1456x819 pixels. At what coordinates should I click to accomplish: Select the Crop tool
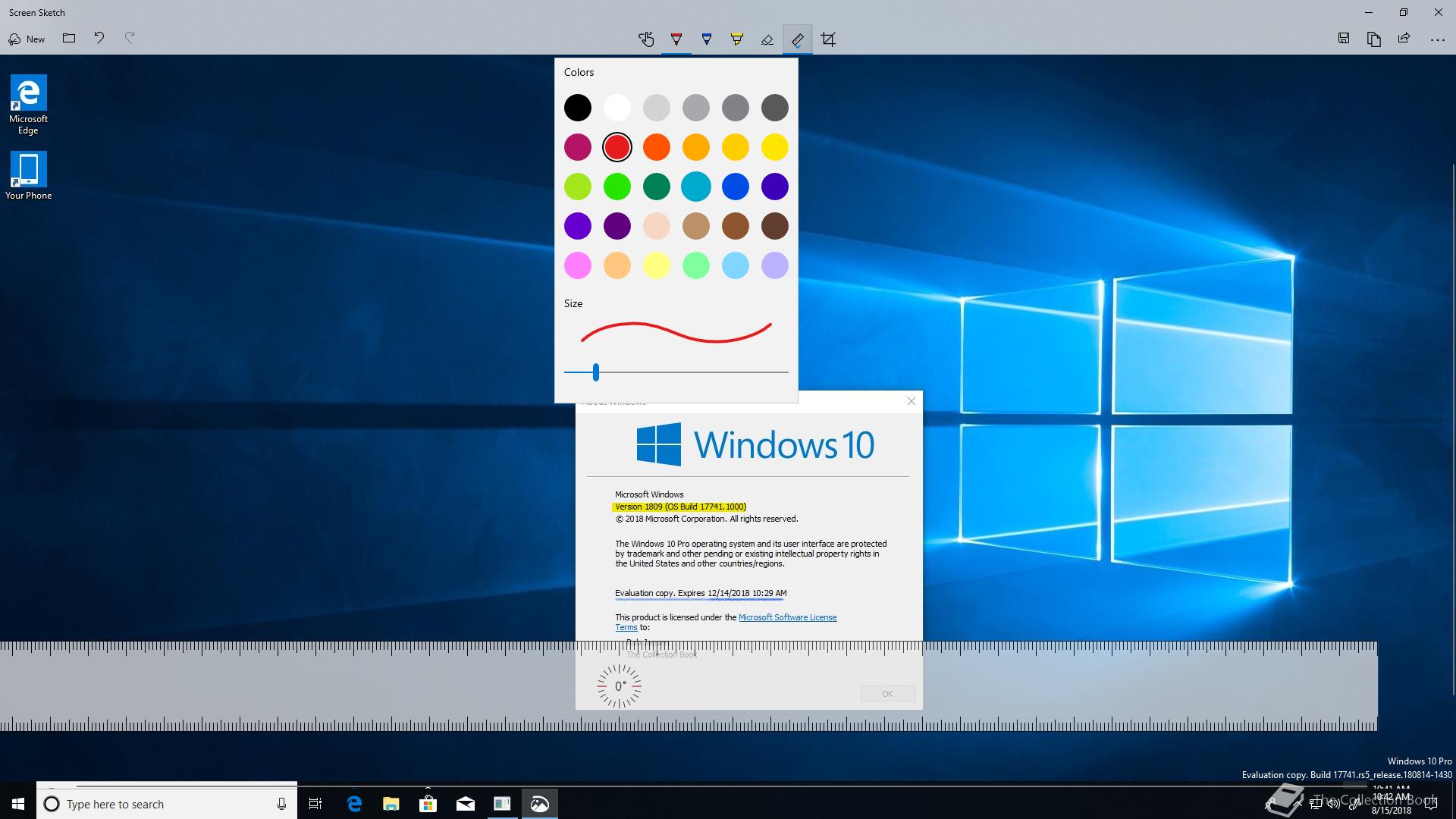828,39
